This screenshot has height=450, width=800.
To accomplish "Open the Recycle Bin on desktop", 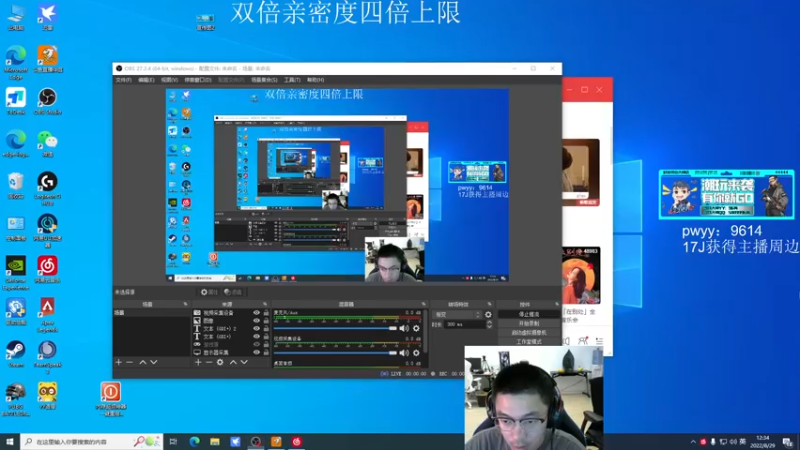I will (16, 185).
